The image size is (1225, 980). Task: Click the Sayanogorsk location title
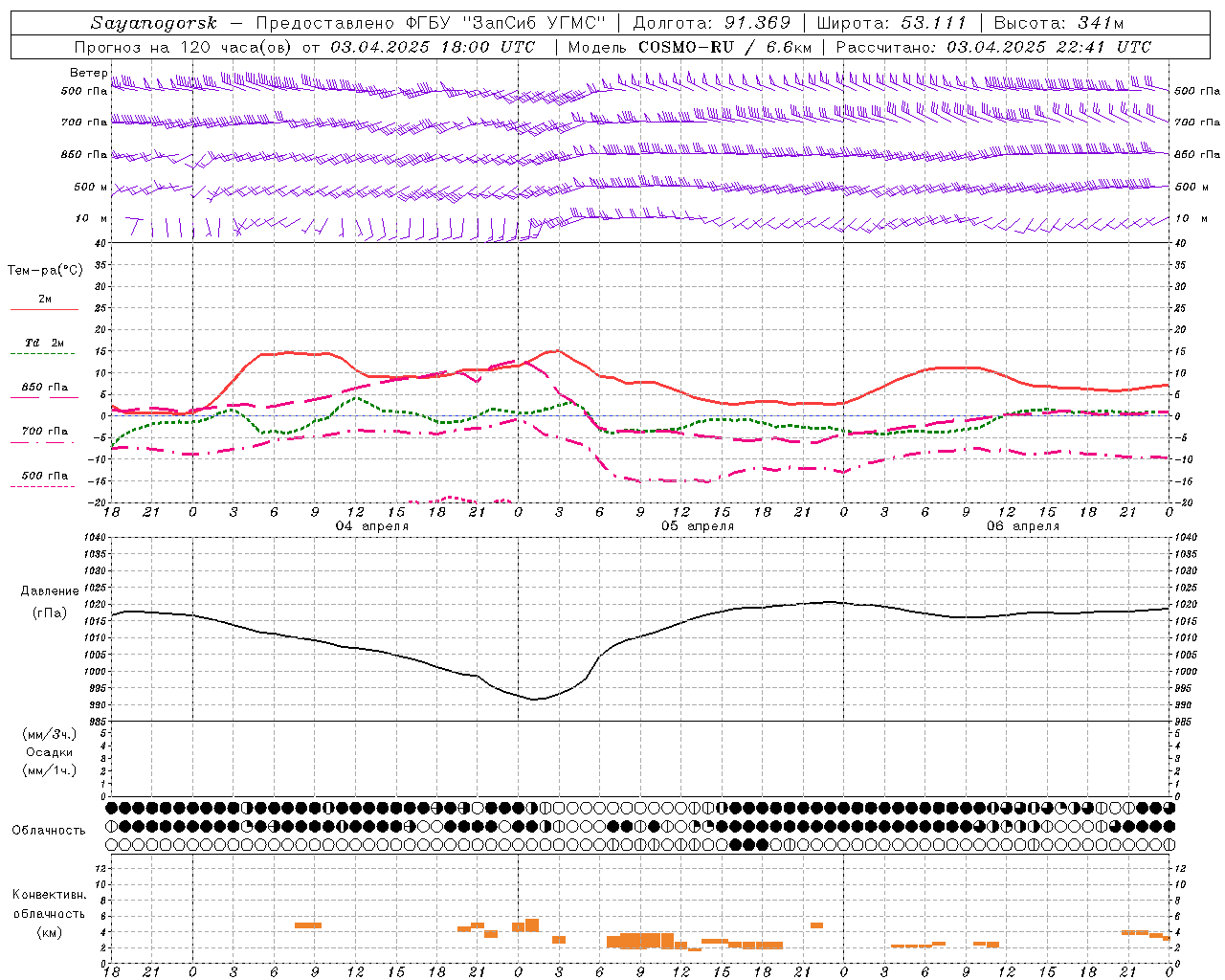[154, 23]
